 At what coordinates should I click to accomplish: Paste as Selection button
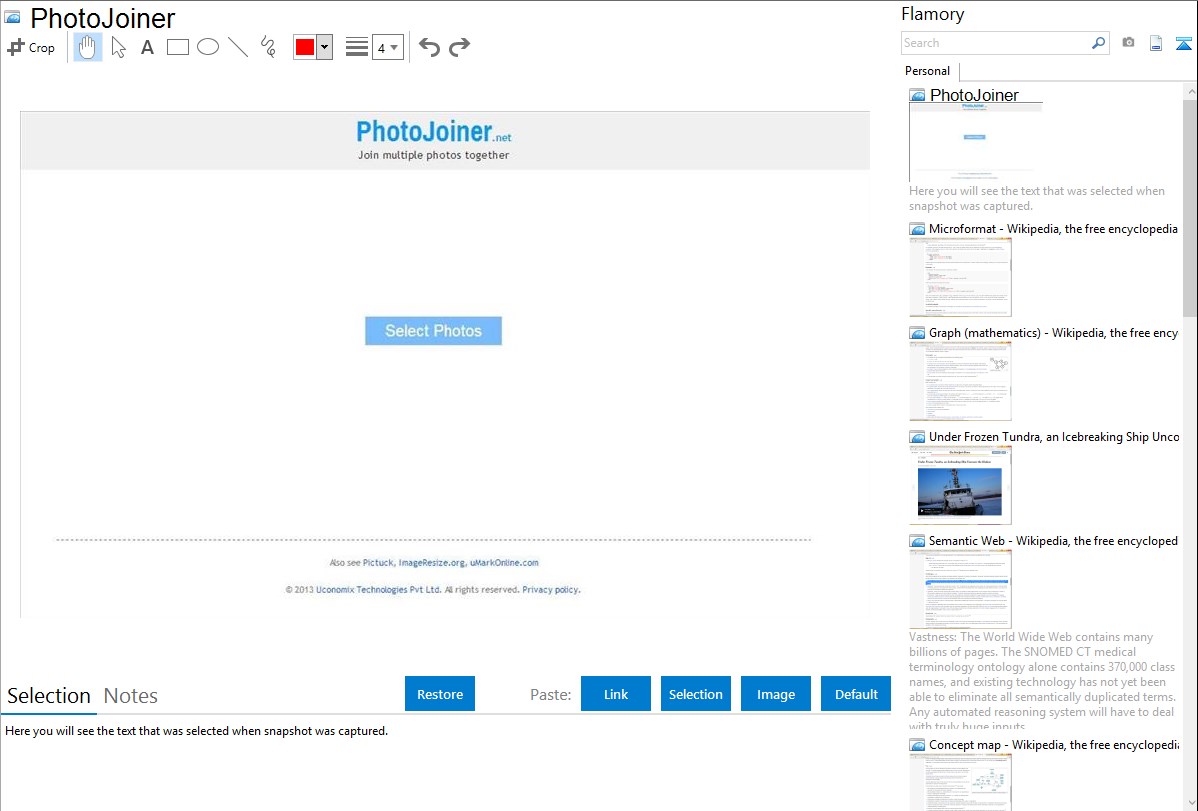coord(695,694)
